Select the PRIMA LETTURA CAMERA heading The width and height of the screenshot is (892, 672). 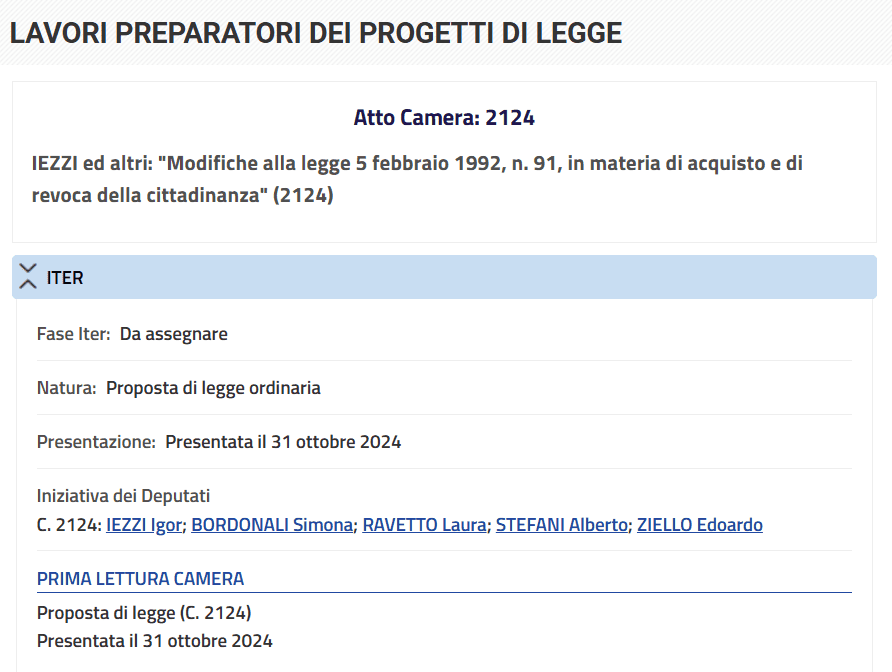[140, 579]
